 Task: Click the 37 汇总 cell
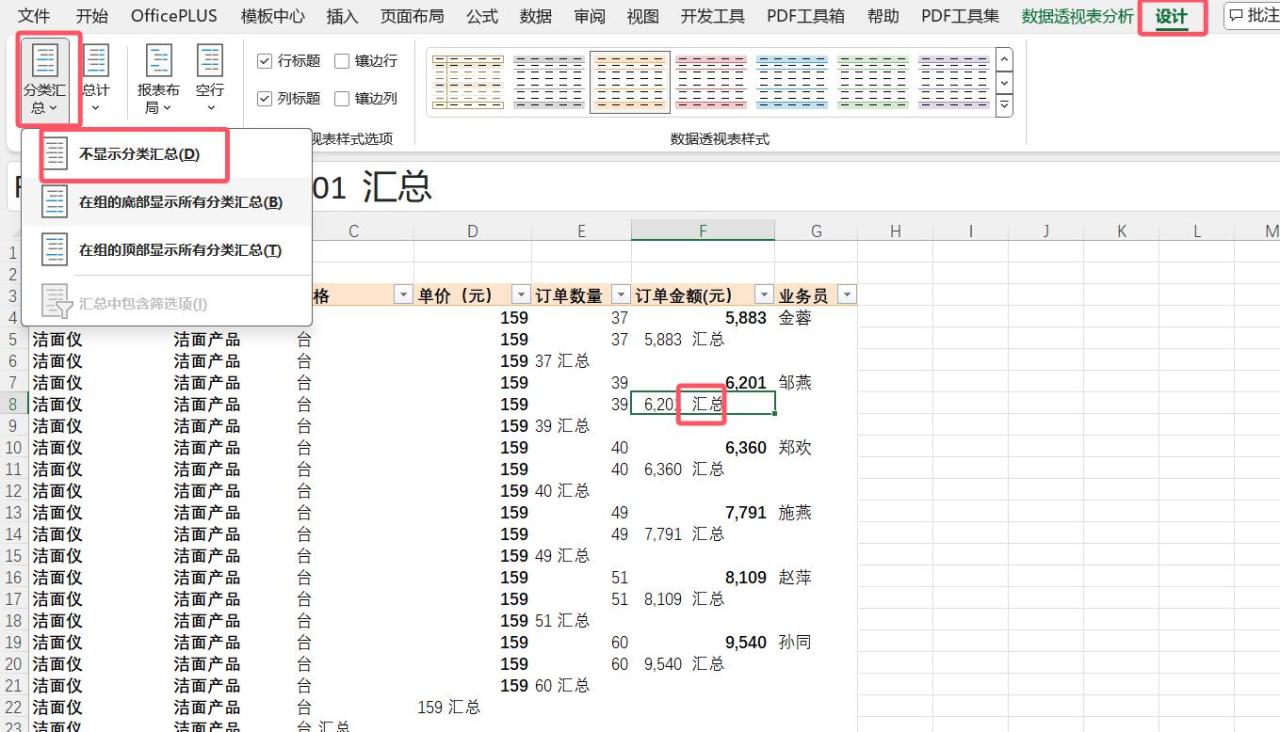581,361
